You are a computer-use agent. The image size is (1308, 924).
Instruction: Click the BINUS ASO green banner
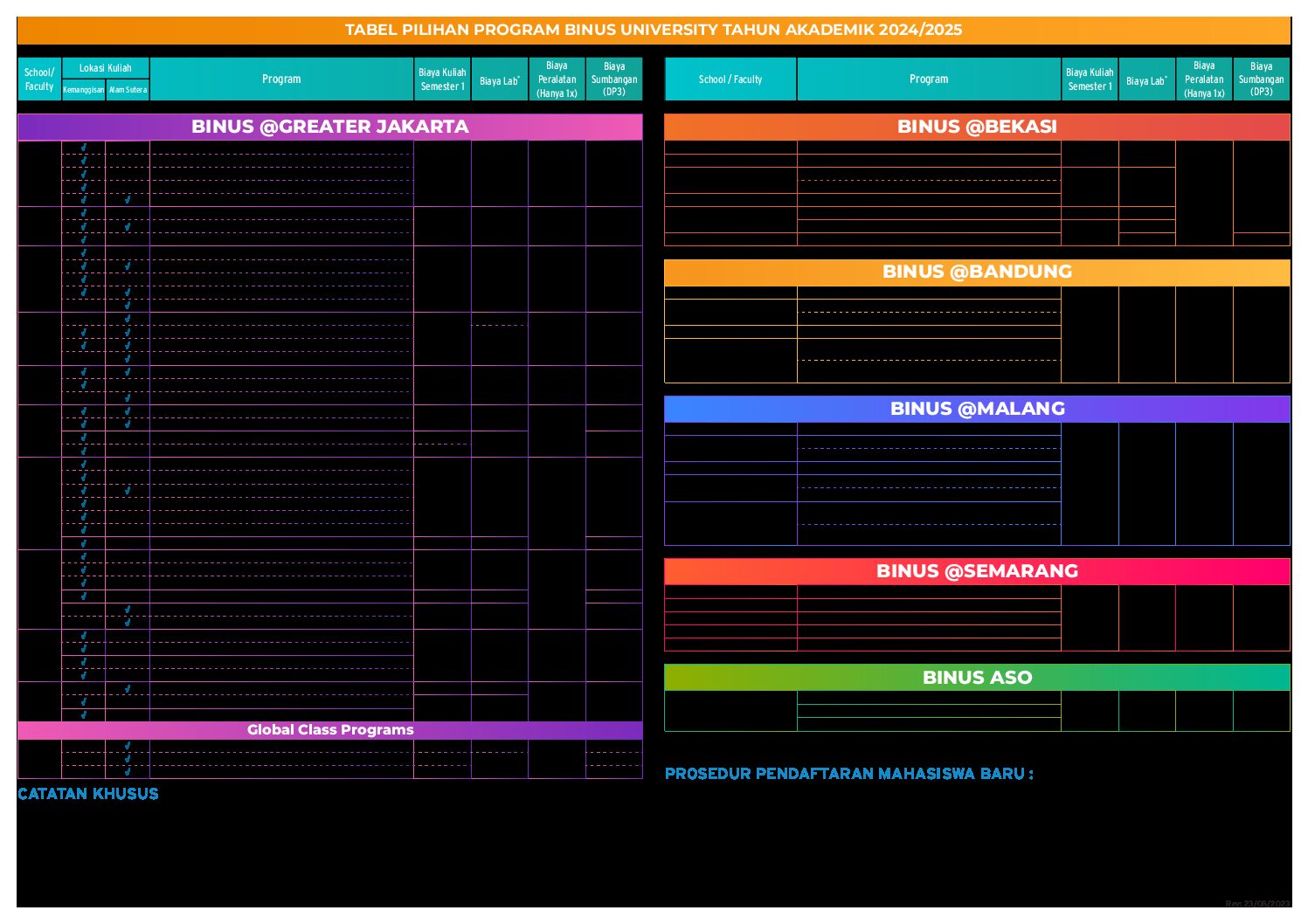977,678
